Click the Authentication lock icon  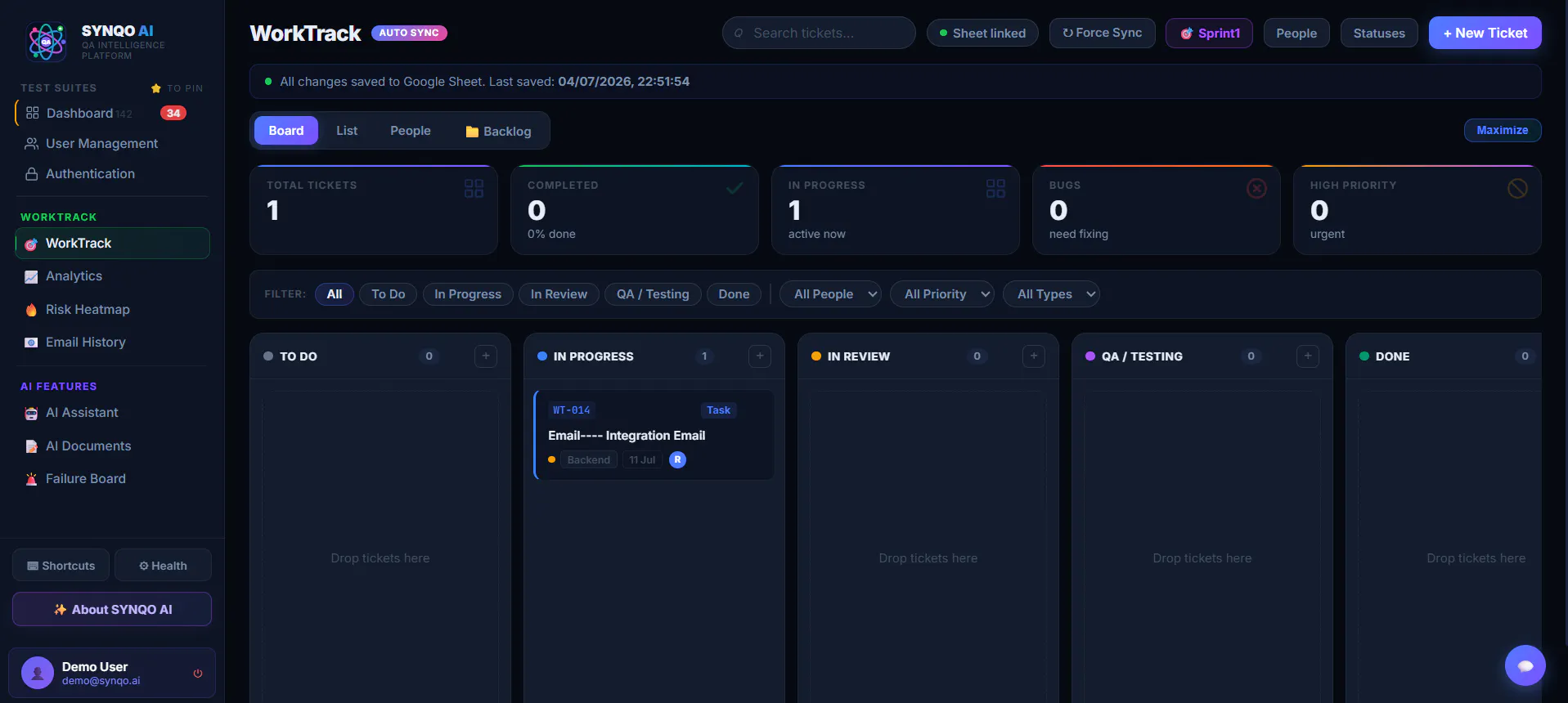click(x=32, y=173)
